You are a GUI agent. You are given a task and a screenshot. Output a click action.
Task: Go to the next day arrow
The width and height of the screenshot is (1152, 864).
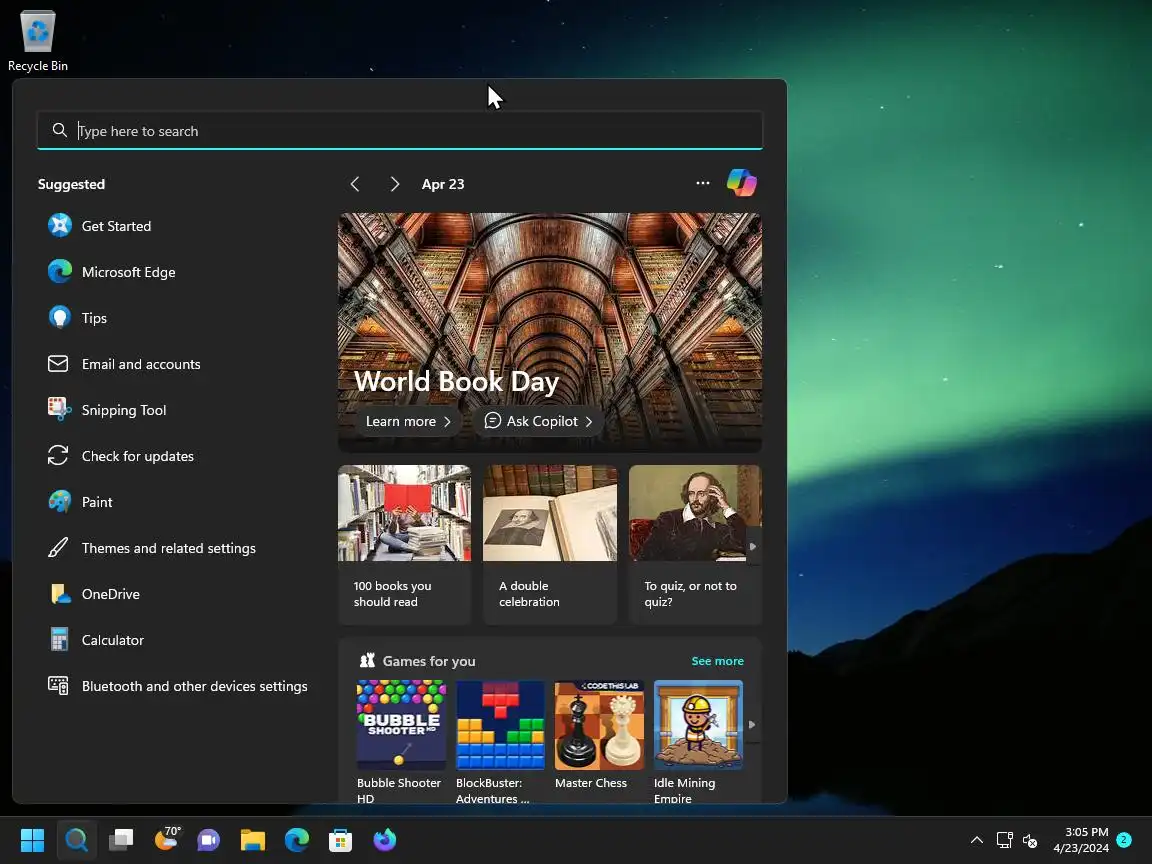(395, 184)
